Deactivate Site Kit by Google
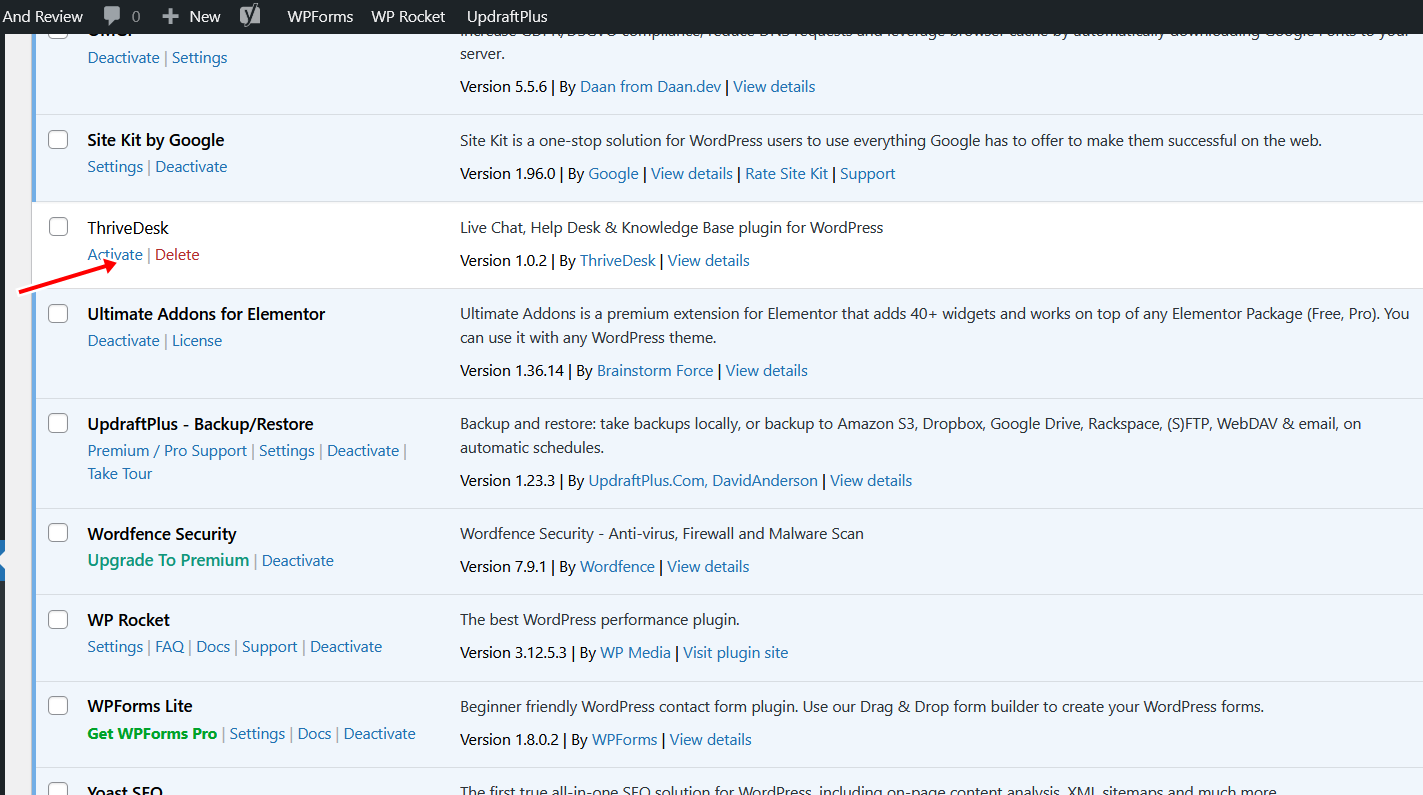This screenshot has height=795, width=1423. pyautogui.click(x=191, y=167)
